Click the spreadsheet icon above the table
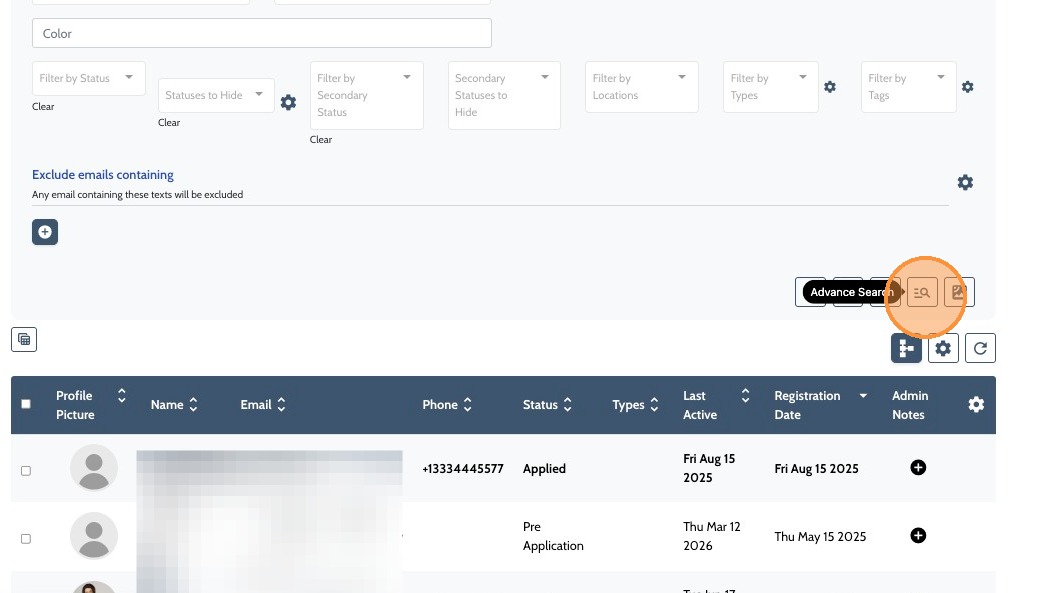Screen dimensions: 1062x593 24,339
